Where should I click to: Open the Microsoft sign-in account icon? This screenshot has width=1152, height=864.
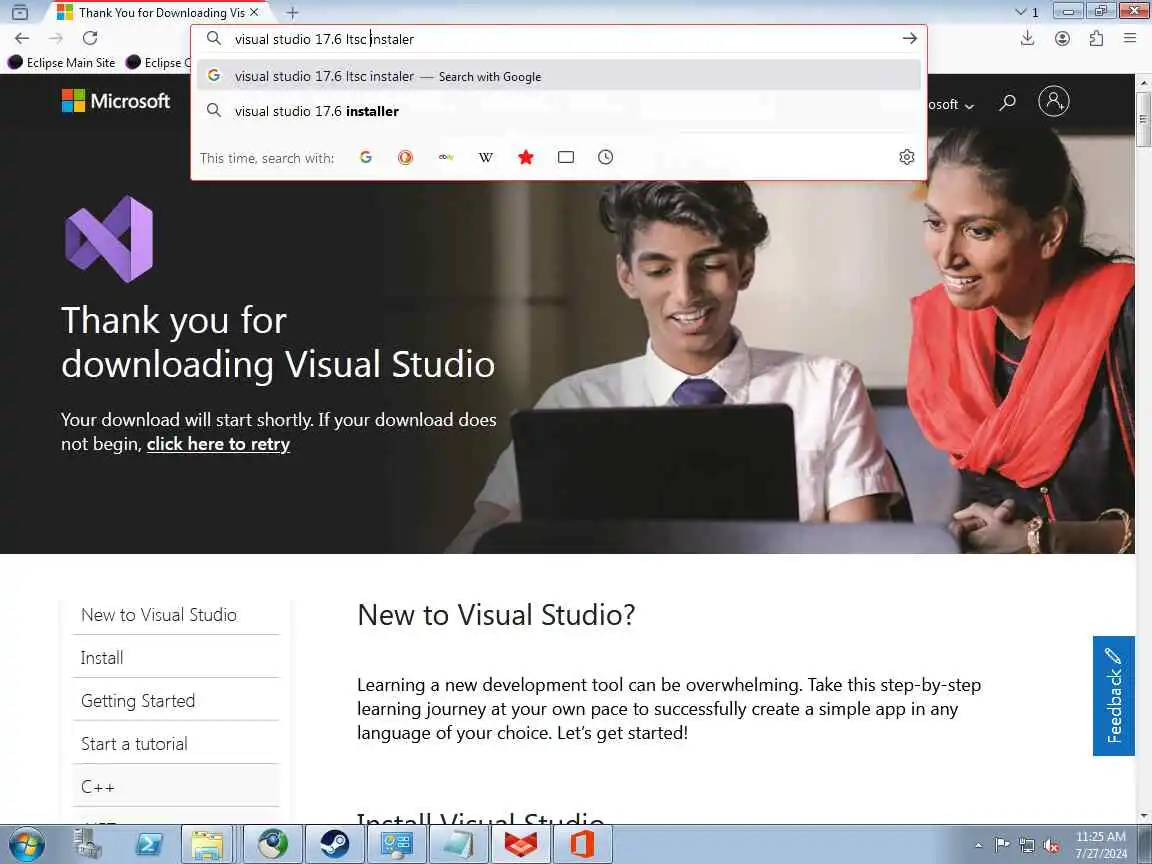click(x=1054, y=101)
